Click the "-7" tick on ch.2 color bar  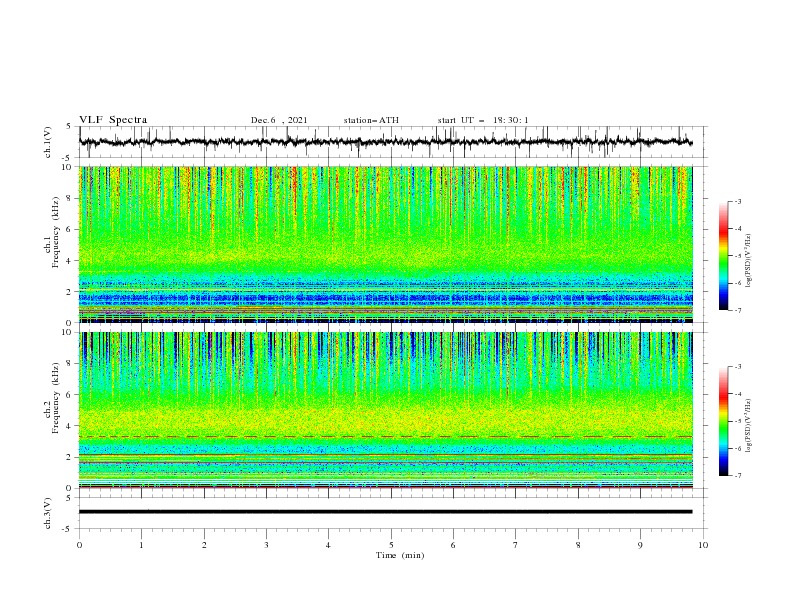738,476
